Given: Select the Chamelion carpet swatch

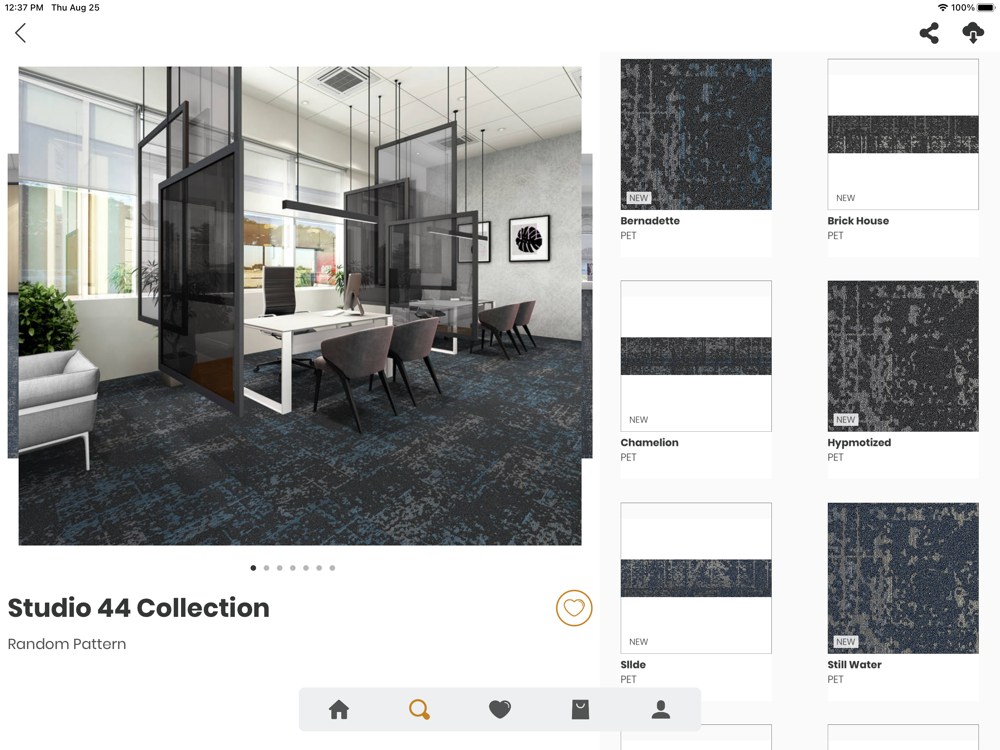Looking at the screenshot, I should (x=696, y=356).
